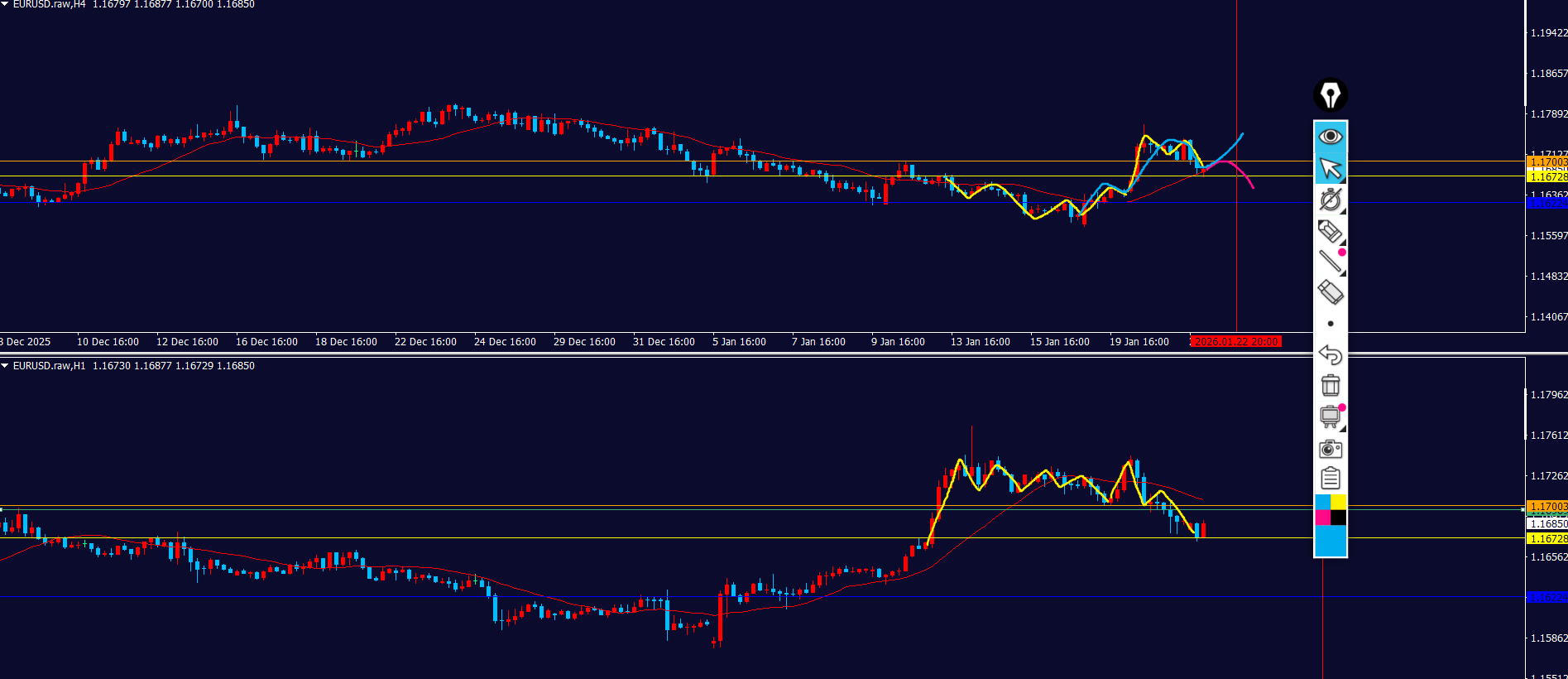Image resolution: width=1568 pixels, height=679 pixels.
Task: Click the orange 1.17003 price label on the H1 chart
Action: click(x=1546, y=506)
